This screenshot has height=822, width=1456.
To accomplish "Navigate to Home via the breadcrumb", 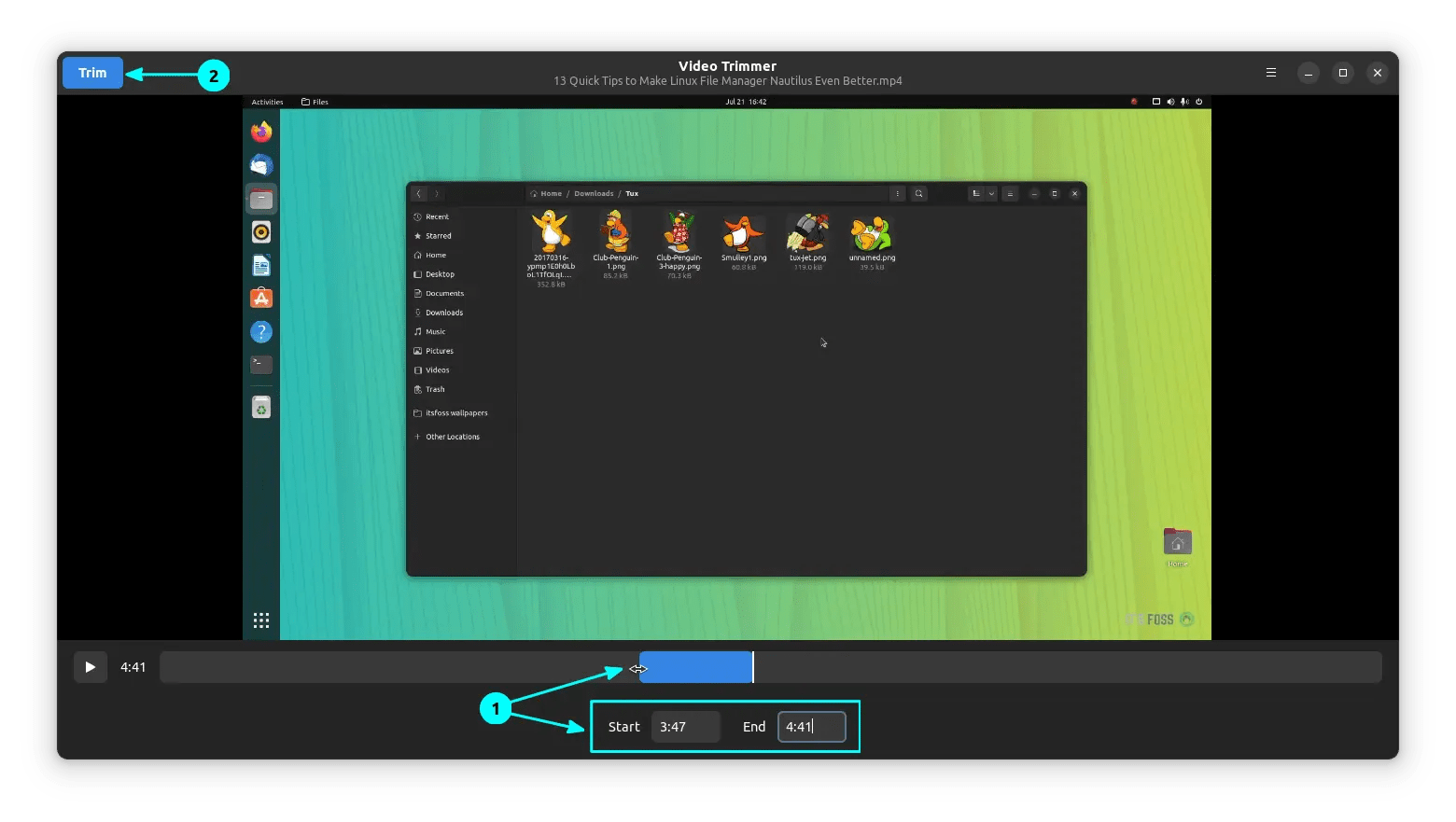I will click(549, 193).
